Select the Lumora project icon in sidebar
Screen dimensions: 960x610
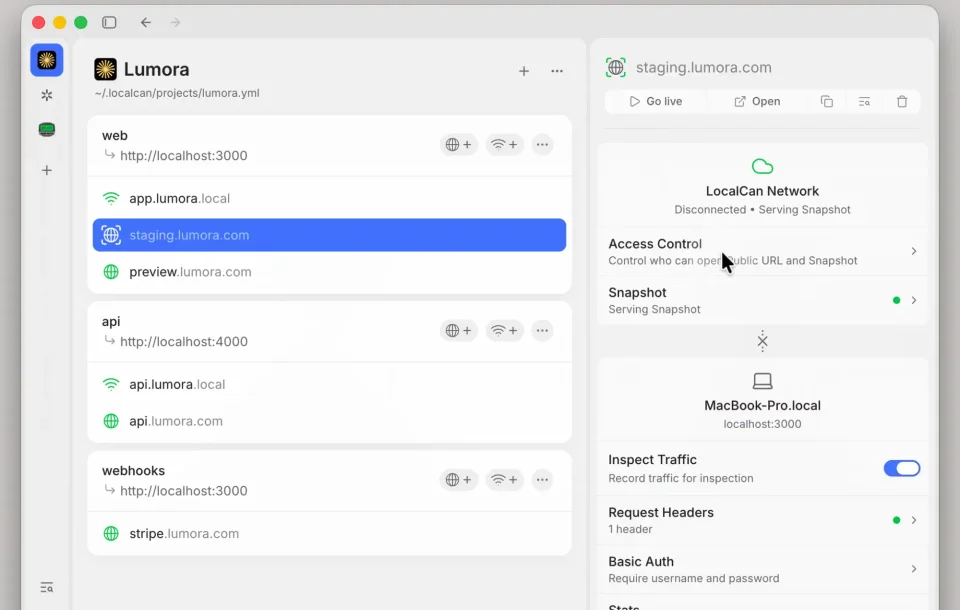tap(47, 60)
